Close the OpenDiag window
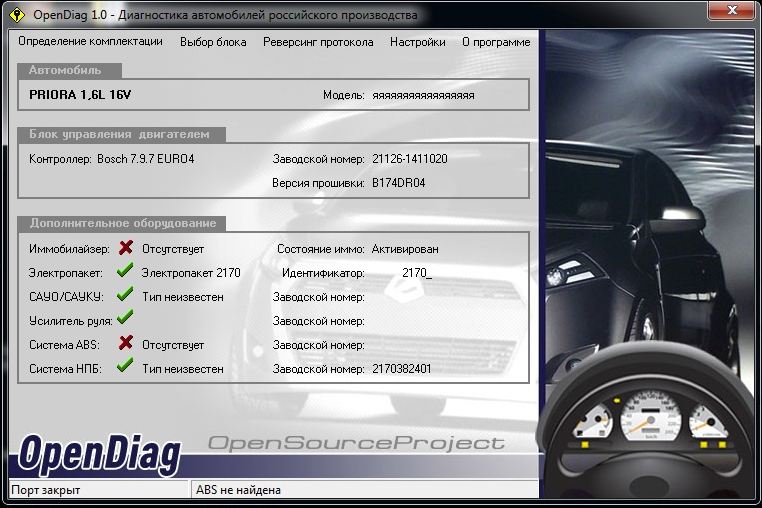762x508 pixels. click(732, 10)
